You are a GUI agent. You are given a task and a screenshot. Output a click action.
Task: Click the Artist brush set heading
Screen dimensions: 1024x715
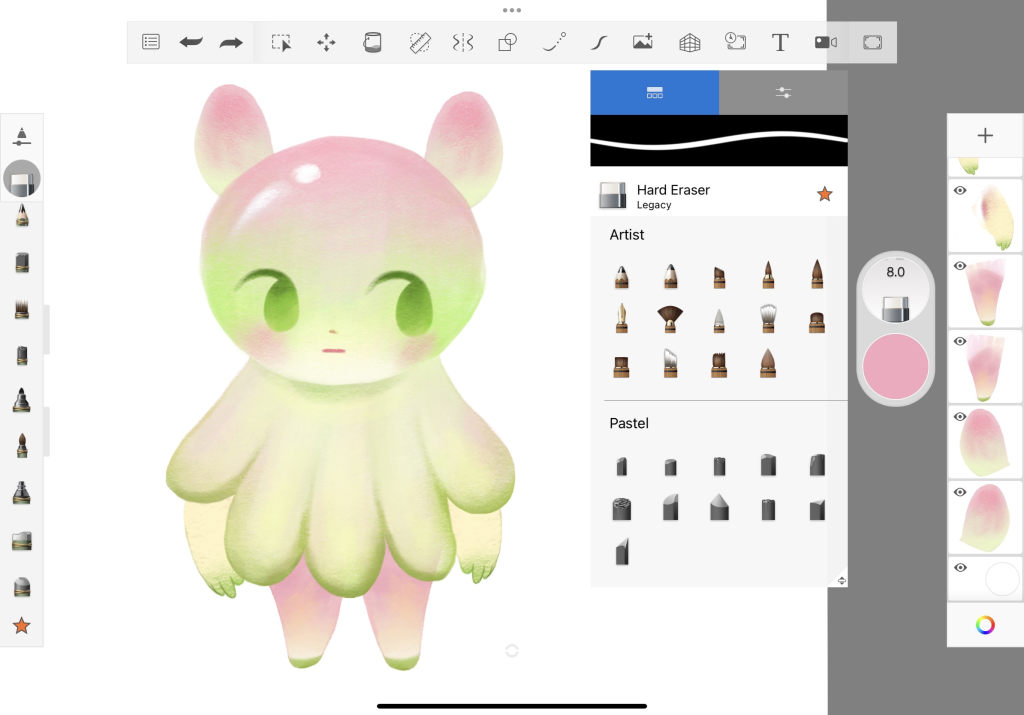(626, 234)
